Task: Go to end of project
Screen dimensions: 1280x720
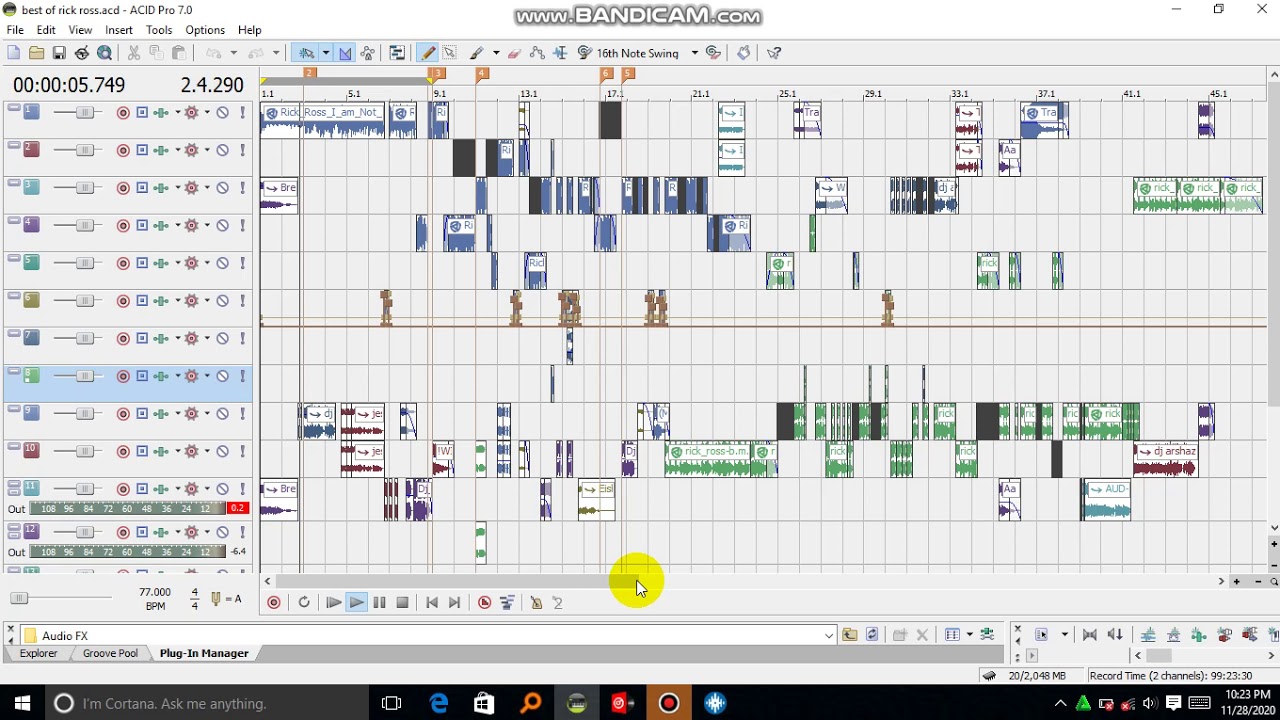Action: click(454, 602)
